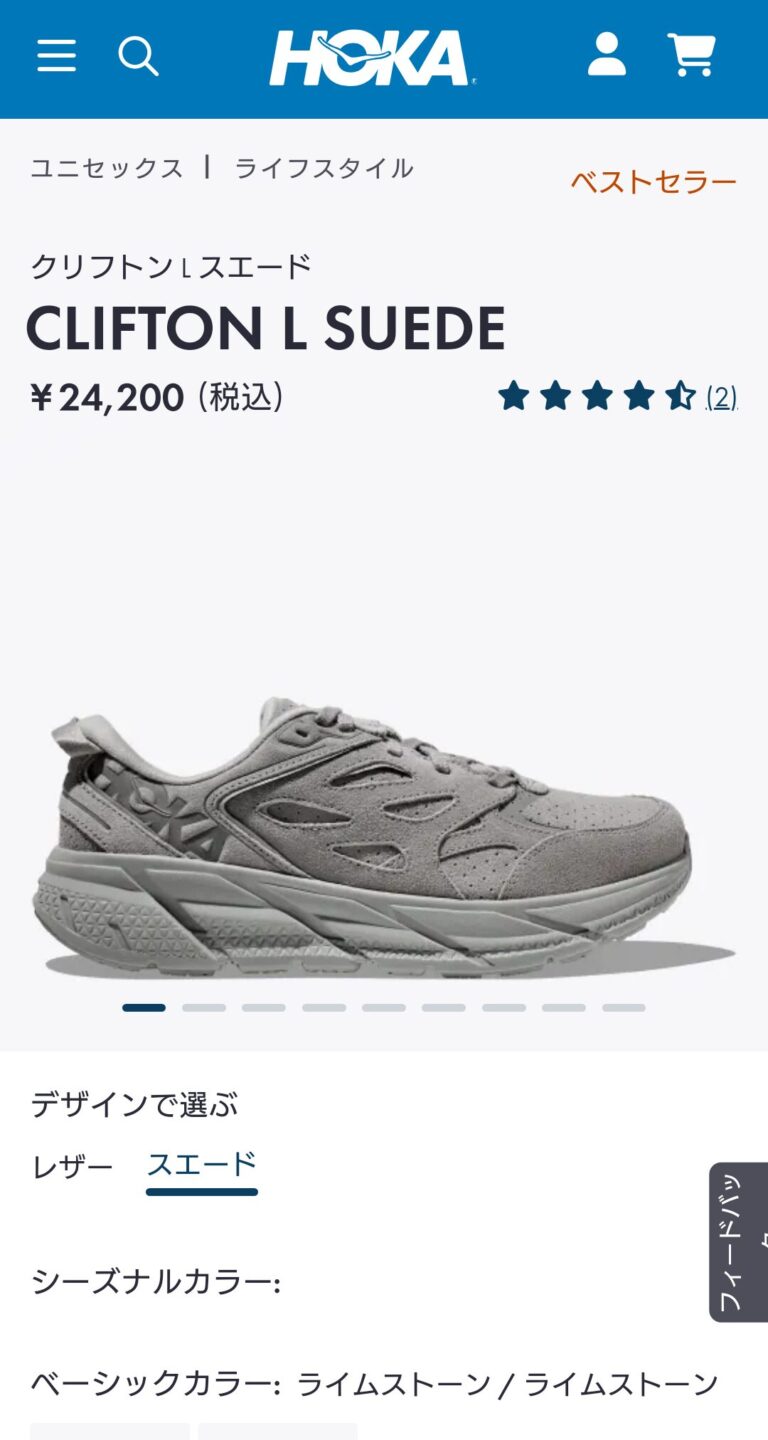Select the スエード design tab
The width and height of the screenshot is (768, 1440).
[202, 1168]
